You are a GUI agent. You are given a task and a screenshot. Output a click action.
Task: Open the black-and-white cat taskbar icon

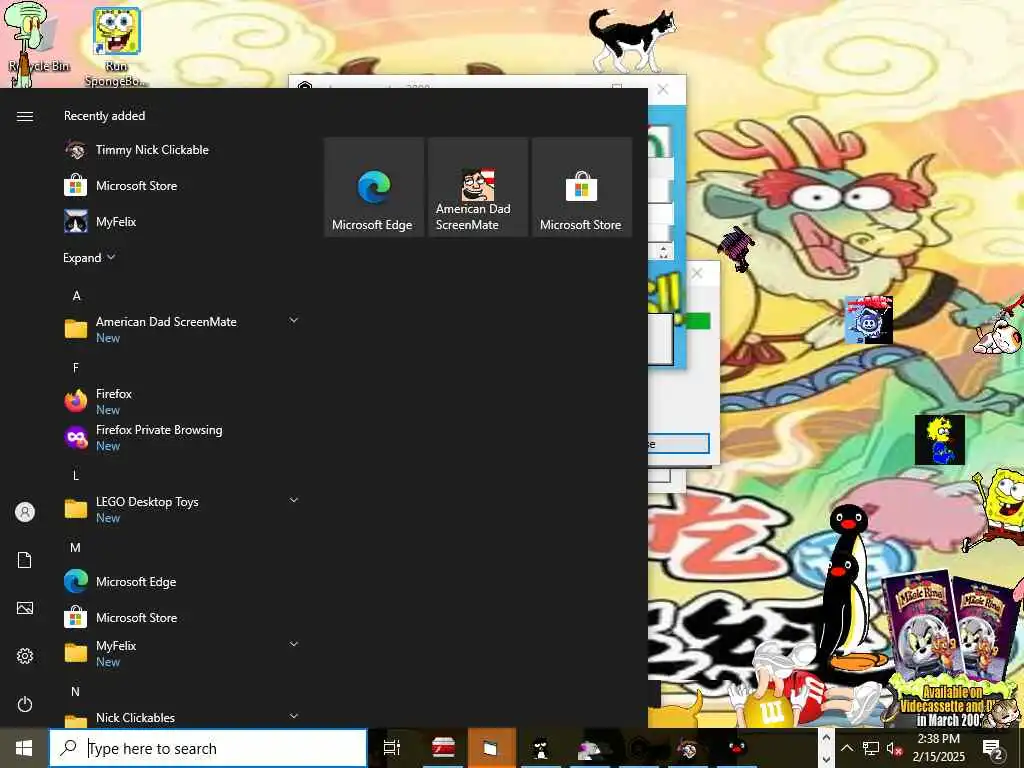point(540,748)
